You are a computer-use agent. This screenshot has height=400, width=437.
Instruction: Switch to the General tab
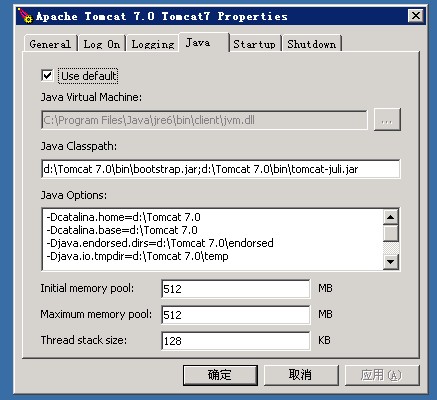[x=50, y=44]
